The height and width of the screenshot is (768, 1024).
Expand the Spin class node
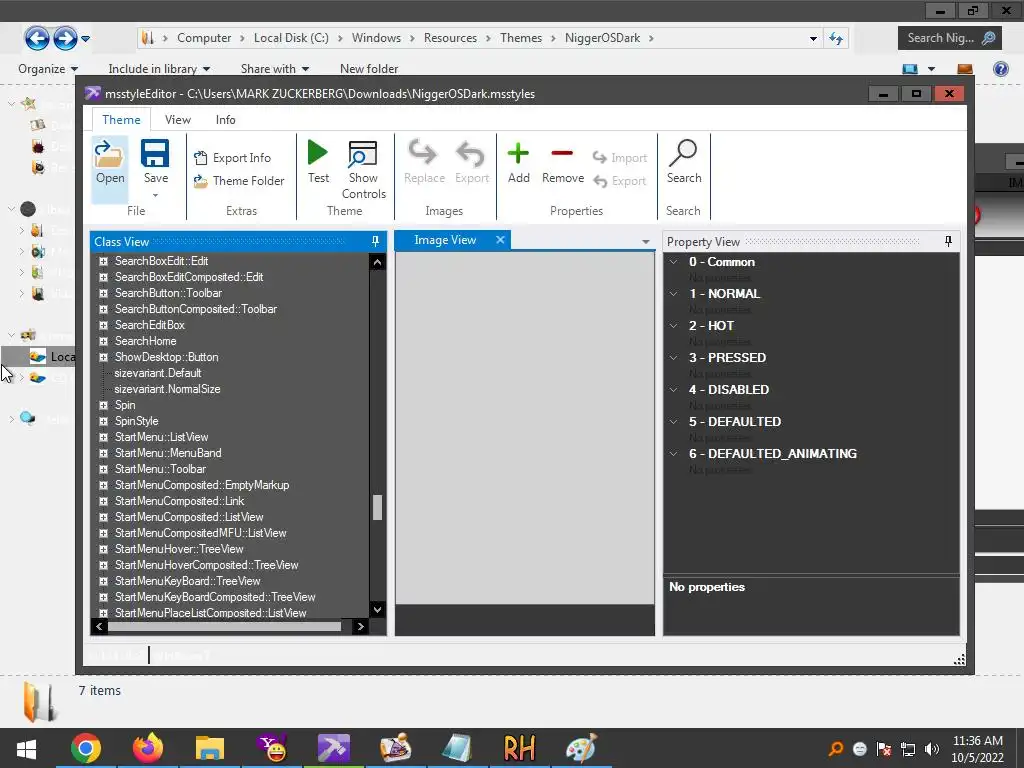(x=103, y=406)
